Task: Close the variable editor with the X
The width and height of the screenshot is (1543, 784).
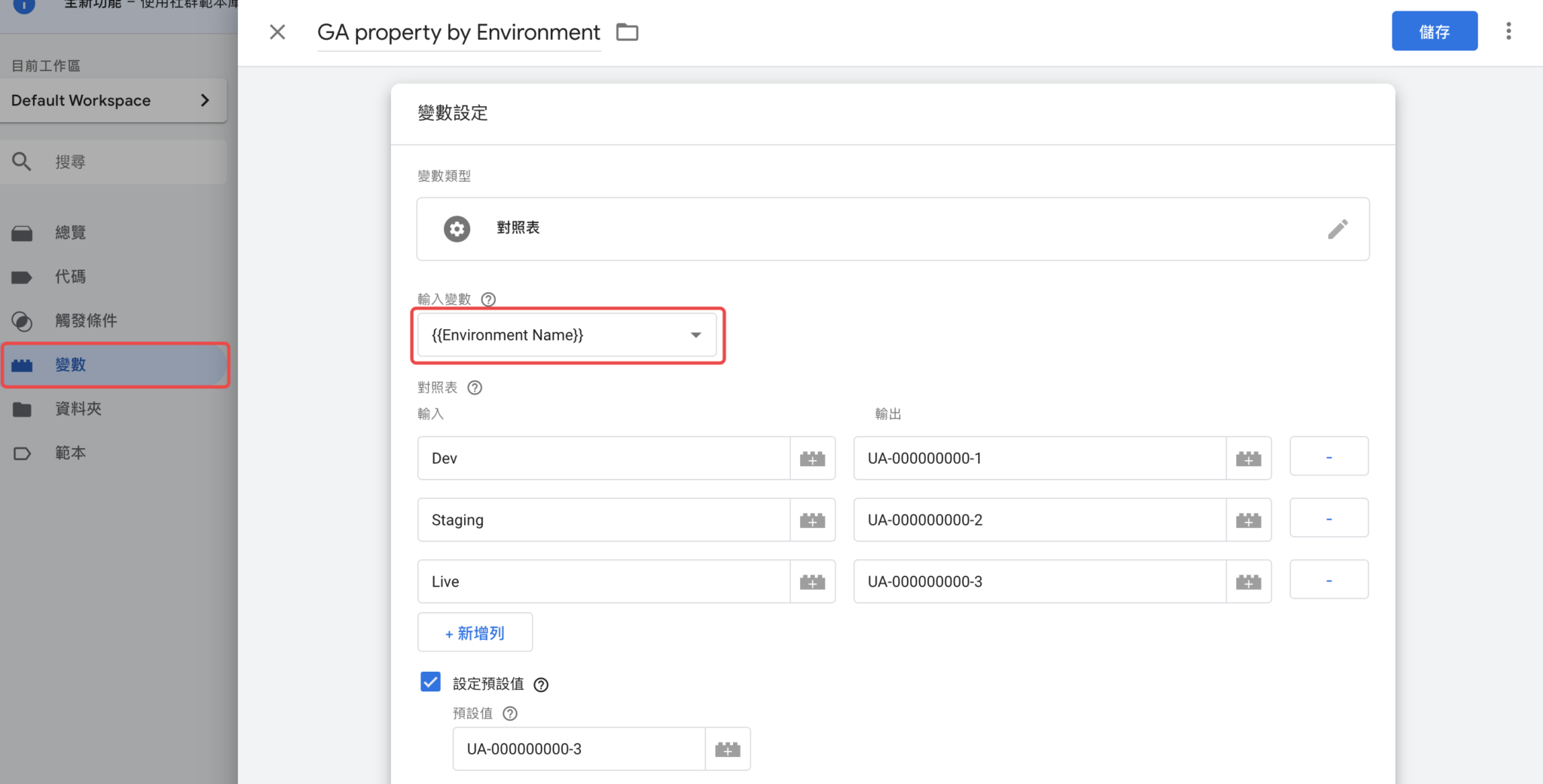Action: pyautogui.click(x=277, y=32)
